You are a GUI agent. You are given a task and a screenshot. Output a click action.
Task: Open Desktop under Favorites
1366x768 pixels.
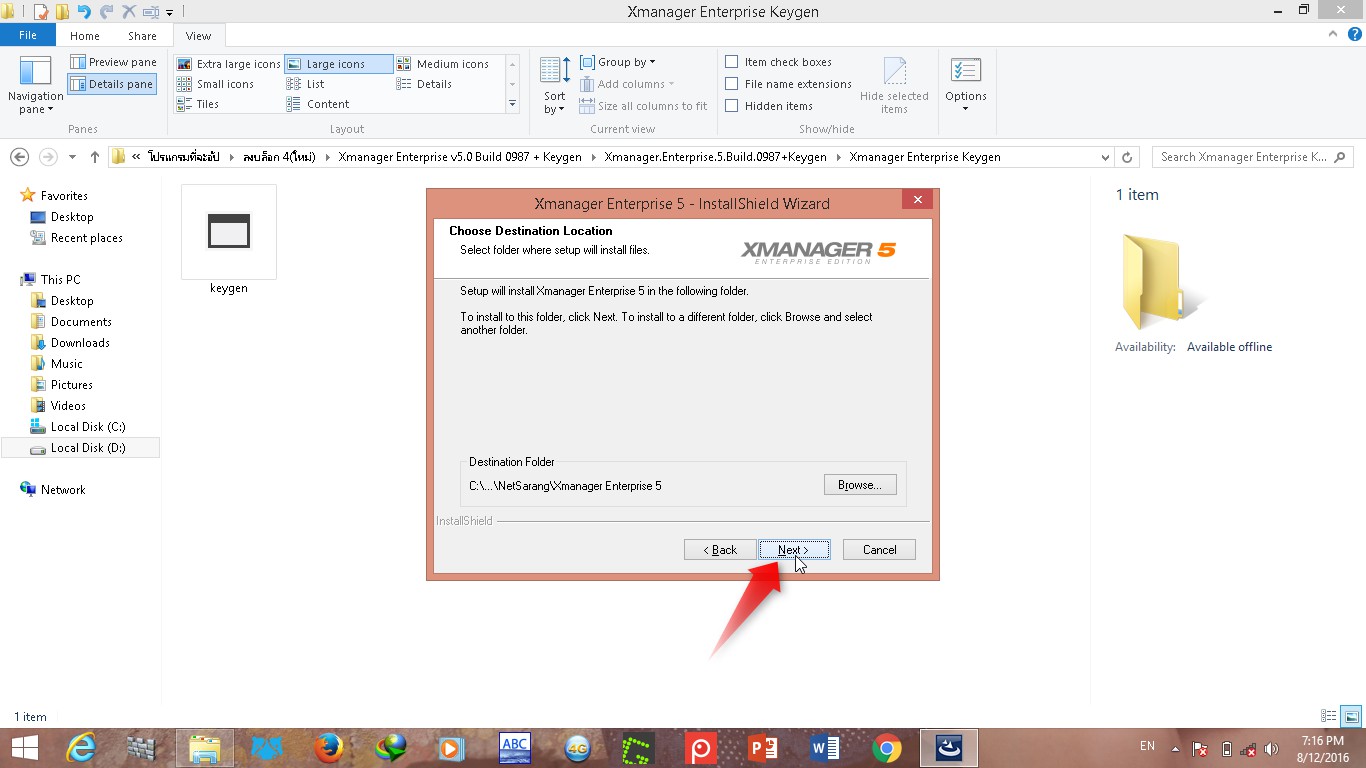click(72, 217)
